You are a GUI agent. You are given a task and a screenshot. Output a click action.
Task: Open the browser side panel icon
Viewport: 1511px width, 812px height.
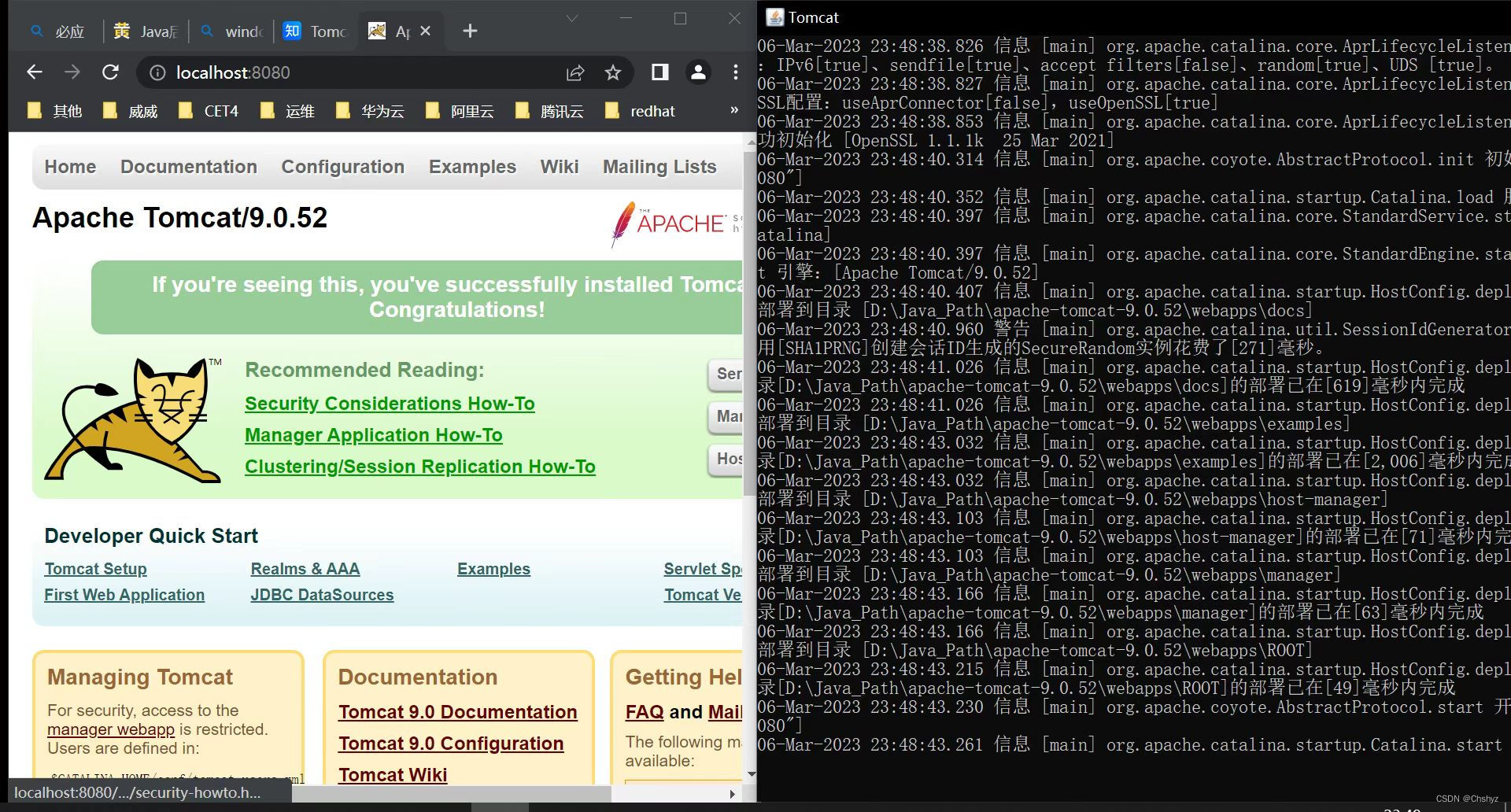point(659,72)
